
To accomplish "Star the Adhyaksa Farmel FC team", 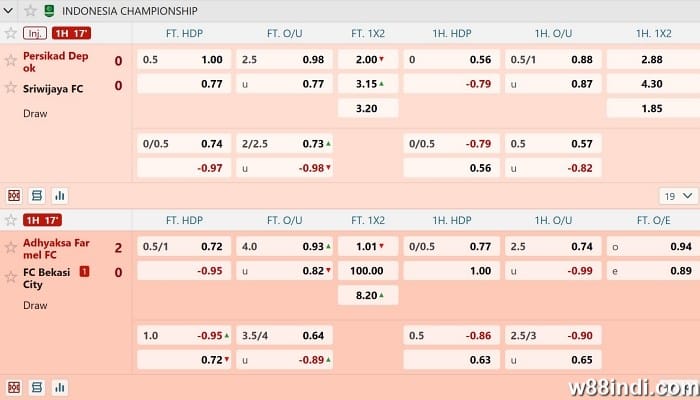I will pos(11,248).
